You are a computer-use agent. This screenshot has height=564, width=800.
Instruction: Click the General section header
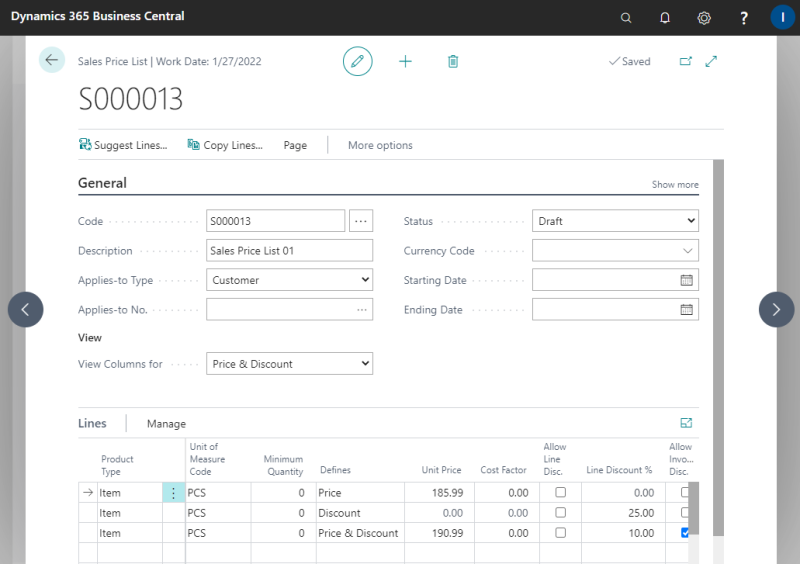coord(102,183)
